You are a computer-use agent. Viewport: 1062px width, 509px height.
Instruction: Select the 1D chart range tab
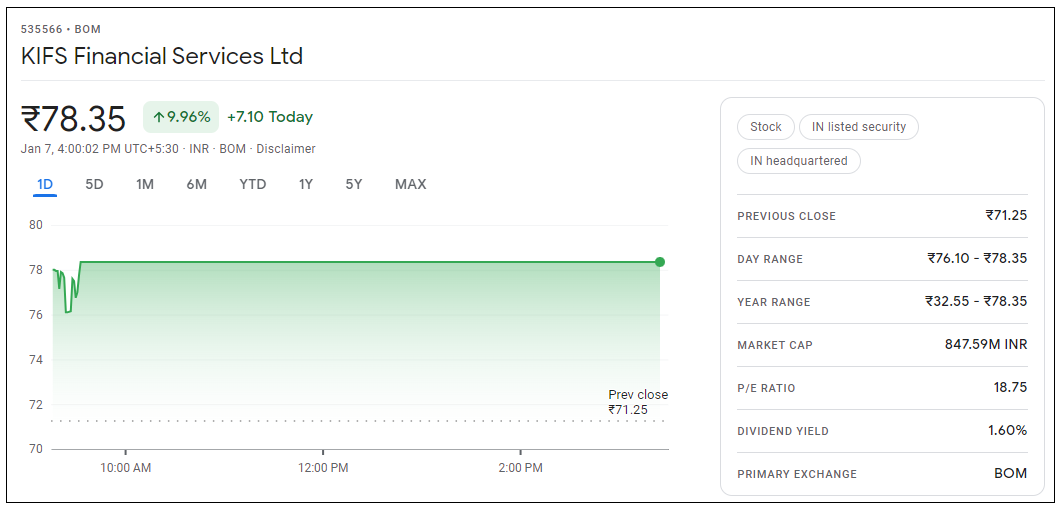click(x=45, y=184)
